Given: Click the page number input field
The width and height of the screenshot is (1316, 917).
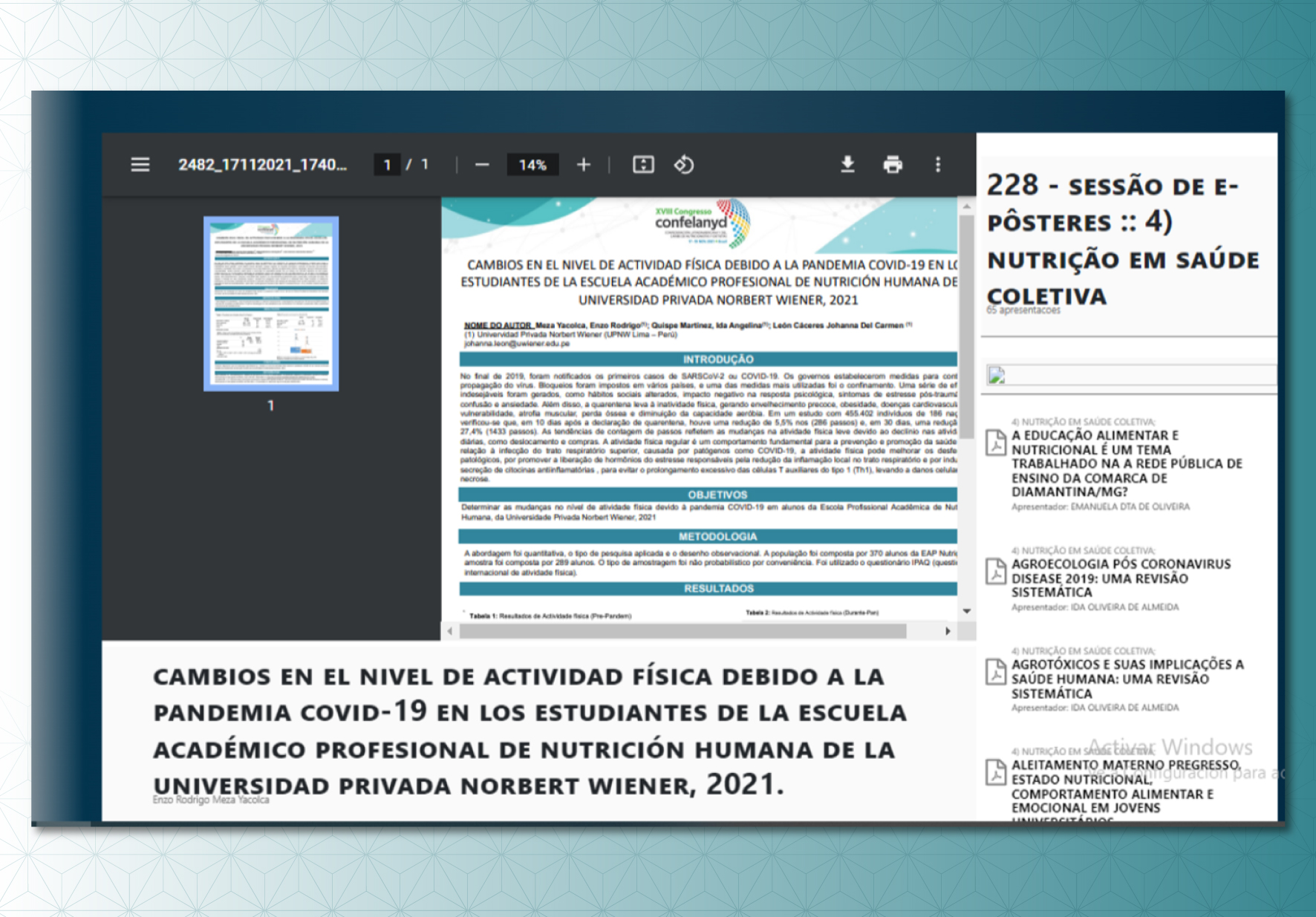Looking at the screenshot, I should (387, 164).
